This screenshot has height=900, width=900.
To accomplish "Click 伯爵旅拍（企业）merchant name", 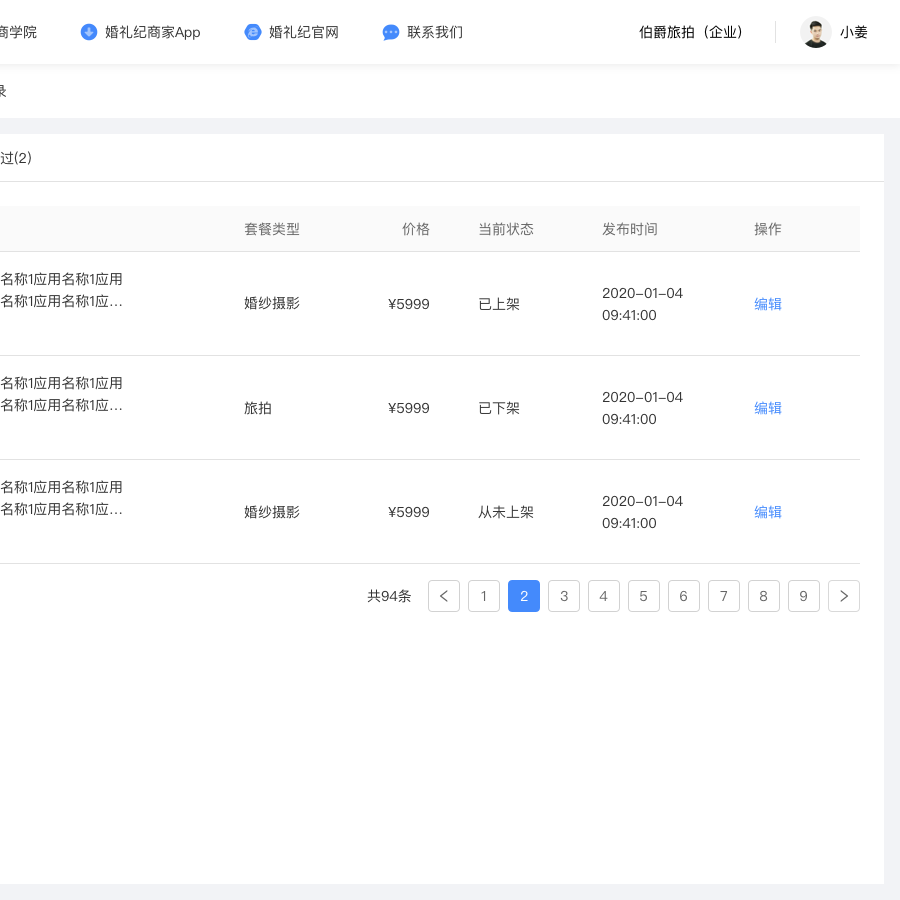I will point(693,32).
